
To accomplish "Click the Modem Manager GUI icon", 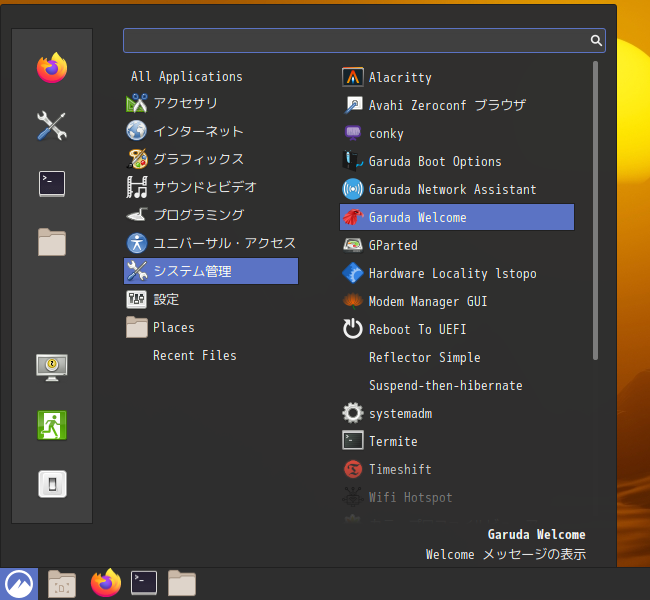I will click(x=353, y=301).
